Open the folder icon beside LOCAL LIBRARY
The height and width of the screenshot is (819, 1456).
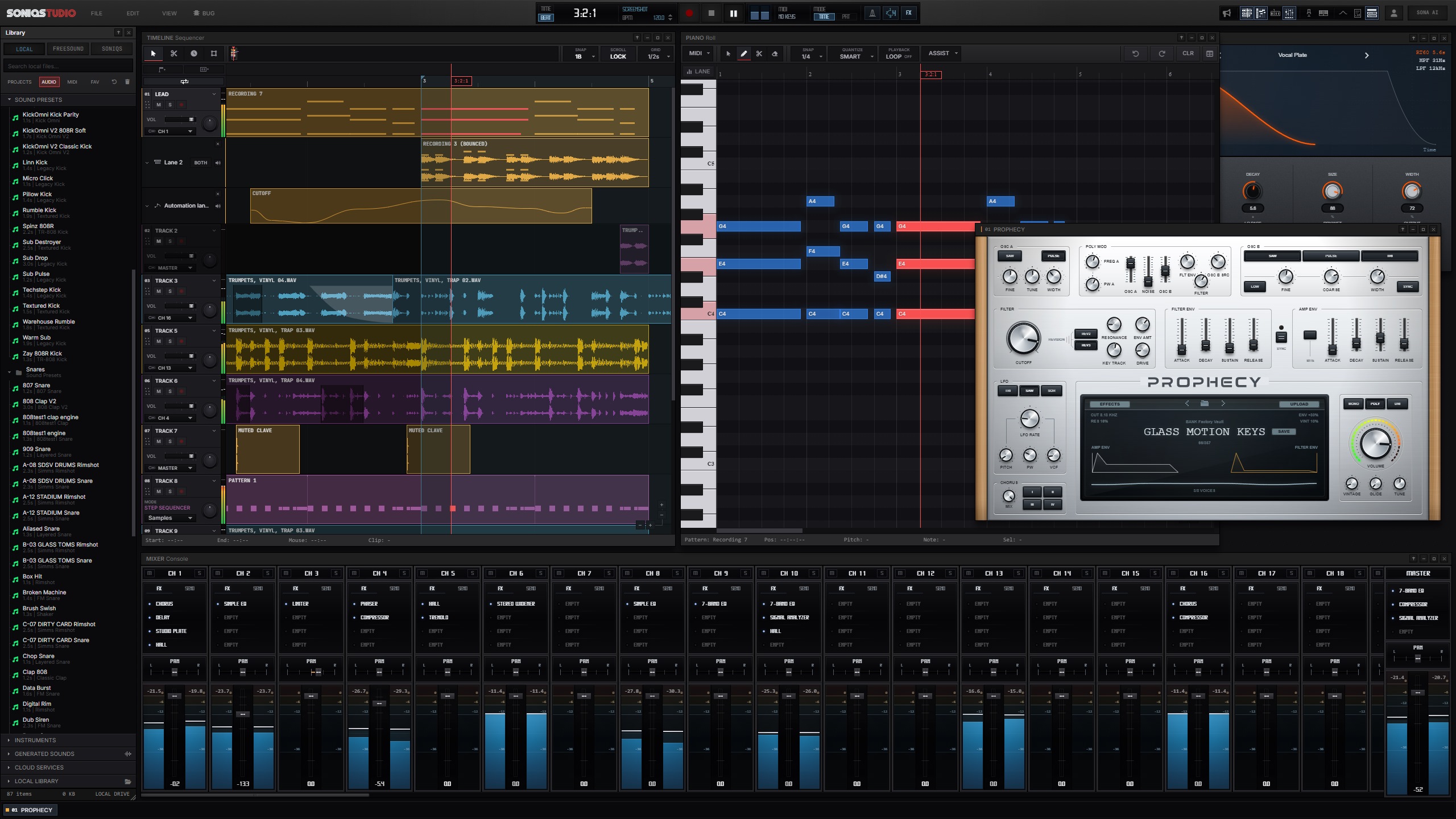[x=127, y=781]
